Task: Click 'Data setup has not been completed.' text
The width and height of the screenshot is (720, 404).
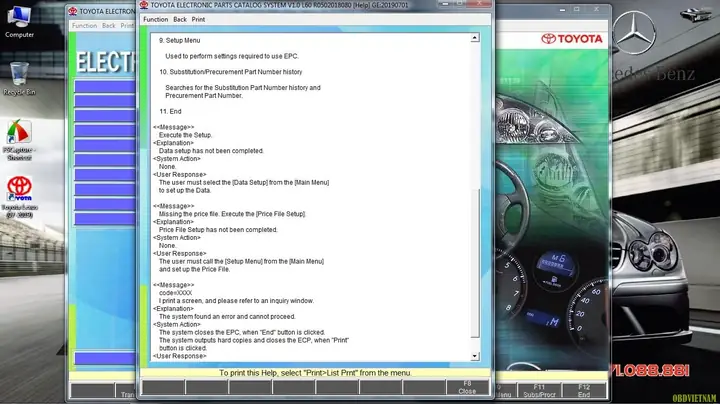Action: pyautogui.click(x=211, y=151)
